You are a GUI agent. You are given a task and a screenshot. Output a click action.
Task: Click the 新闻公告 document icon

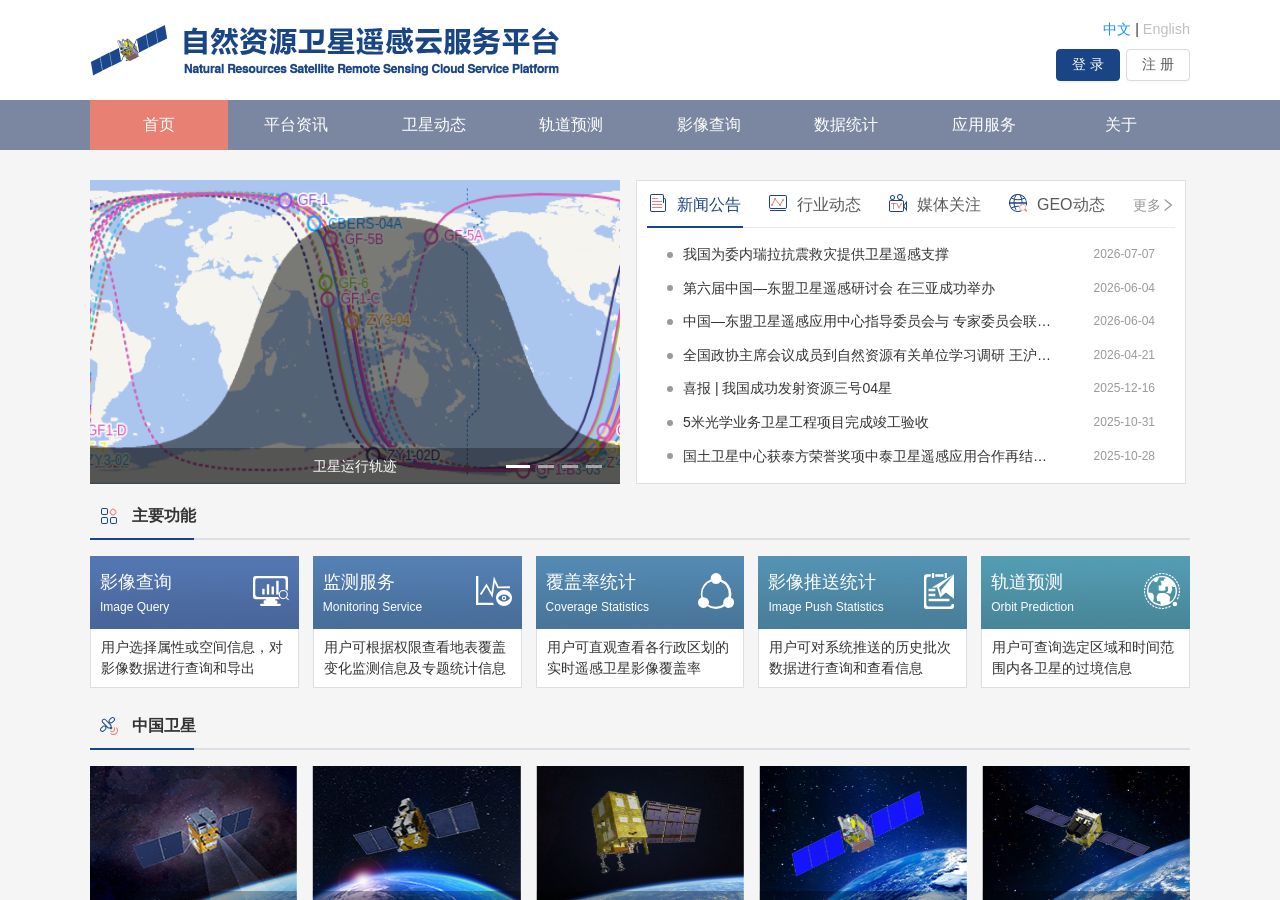[x=658, y=204]
